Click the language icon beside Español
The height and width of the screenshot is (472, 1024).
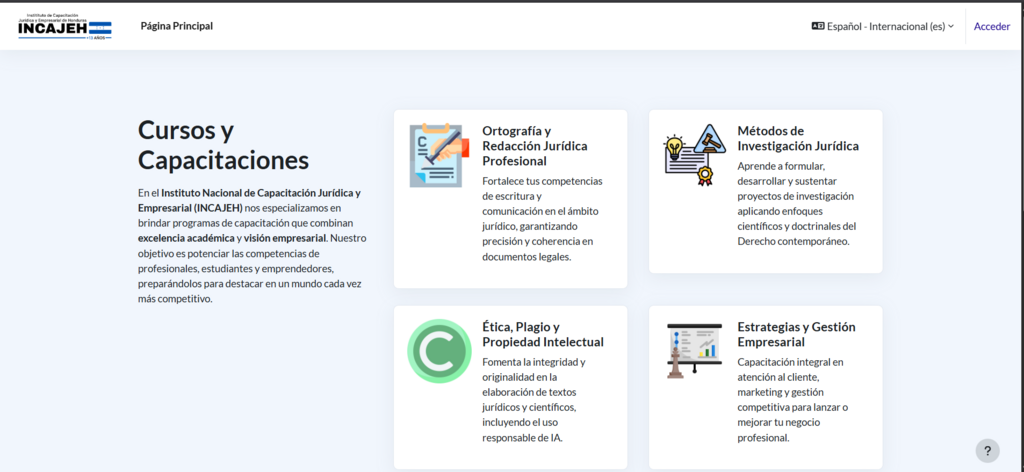(x=818, y=27)
